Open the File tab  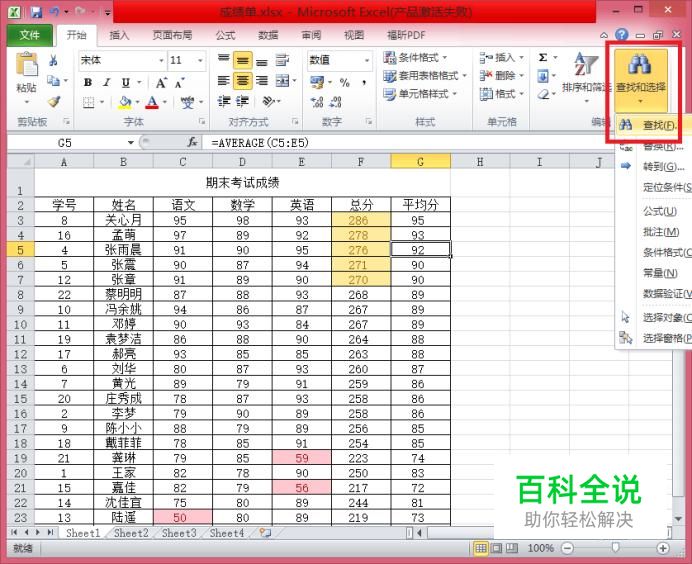pos(30,35)
